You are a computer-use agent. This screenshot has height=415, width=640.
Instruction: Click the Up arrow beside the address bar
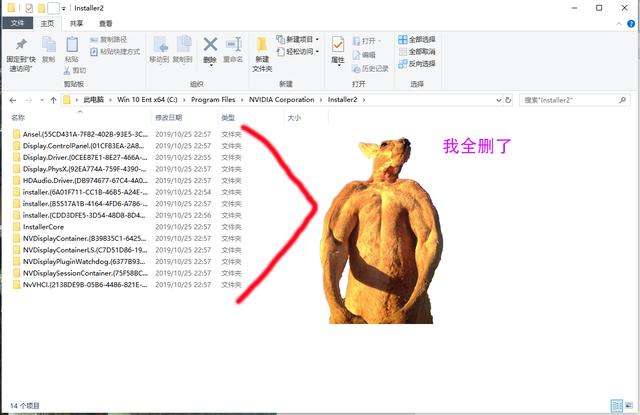pos(53,100)
